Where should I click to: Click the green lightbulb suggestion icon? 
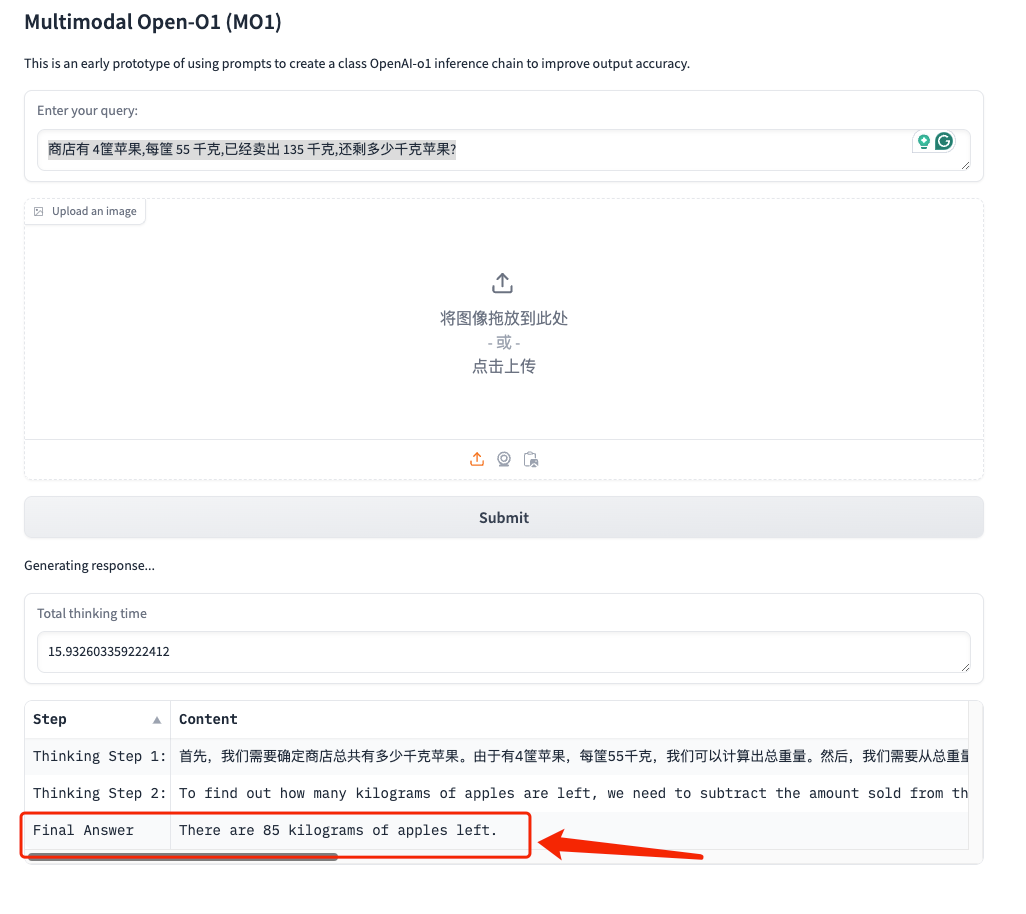[923, 141]
